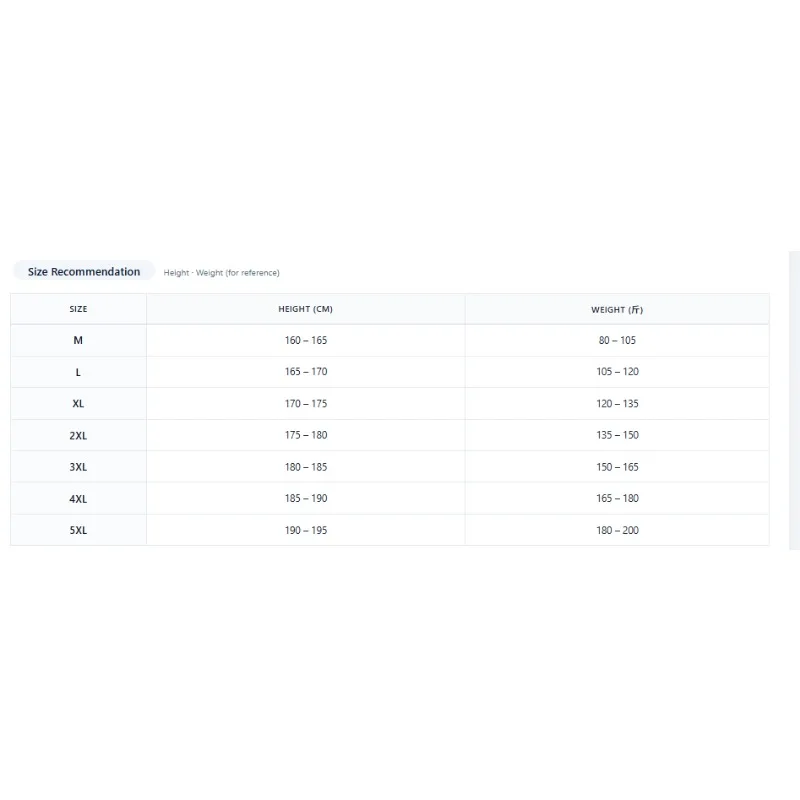Click the 190 – 195 height cell
800x800 pixels.
click(306, 531)
